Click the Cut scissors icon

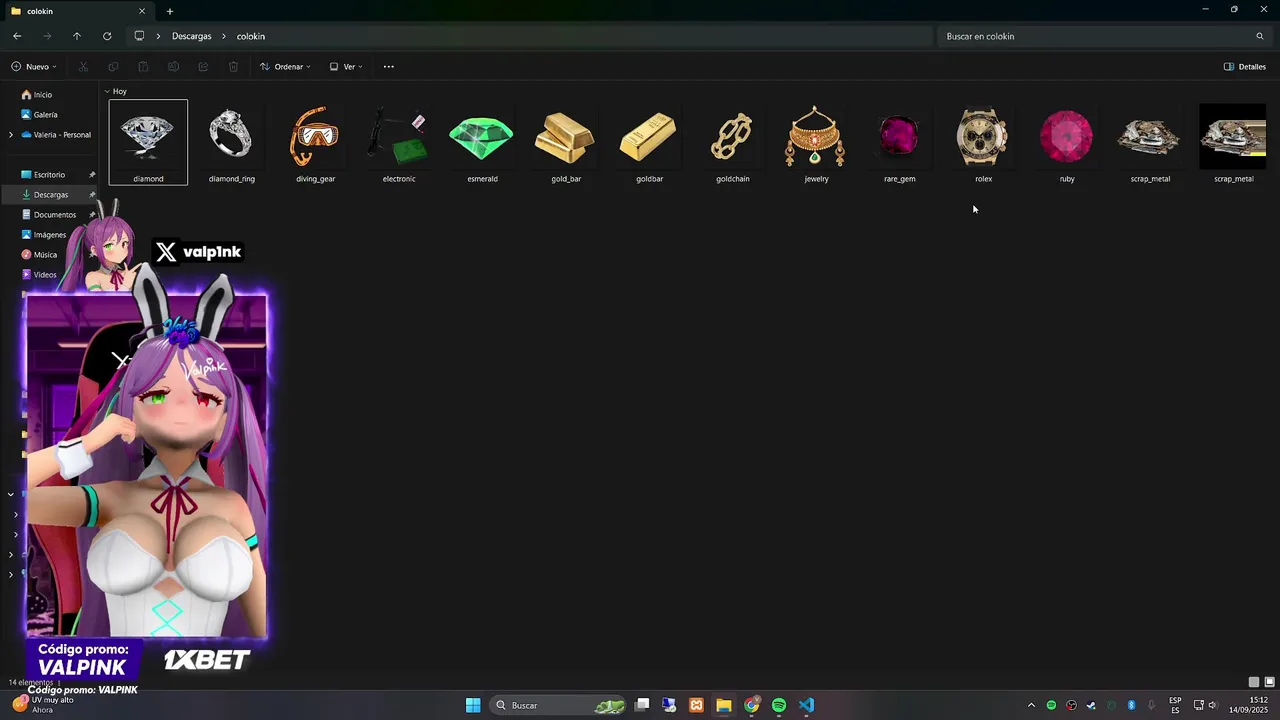(83, 67)
